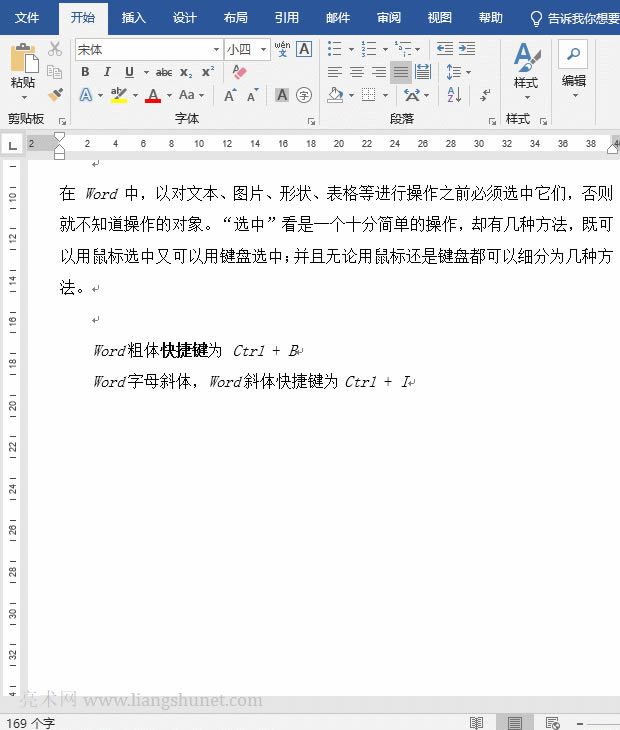Open the font size 小四 dropdown
The width and height of the screenshot is (620, 730).
pyautogui.click(x=263, y=49)
